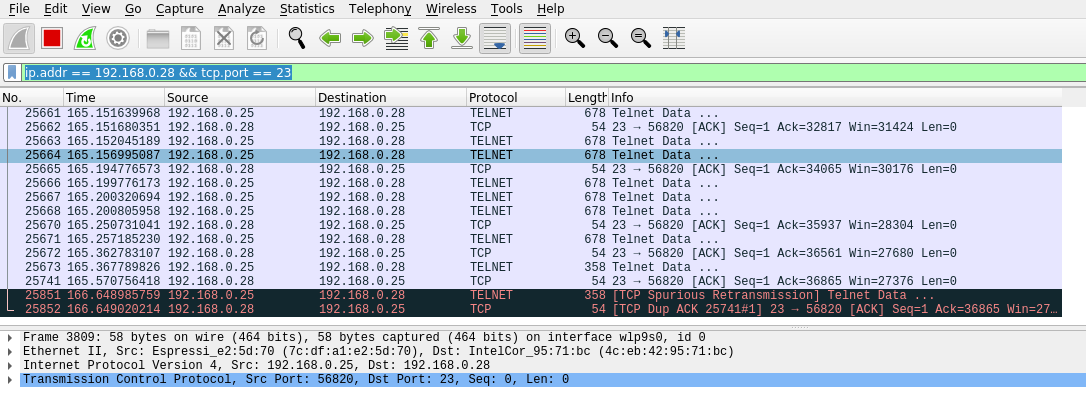Image resolution: width=1086 pixels, height=400 pixels.
Task: Open the Capture menu
Action: click(x=179, y=9)
